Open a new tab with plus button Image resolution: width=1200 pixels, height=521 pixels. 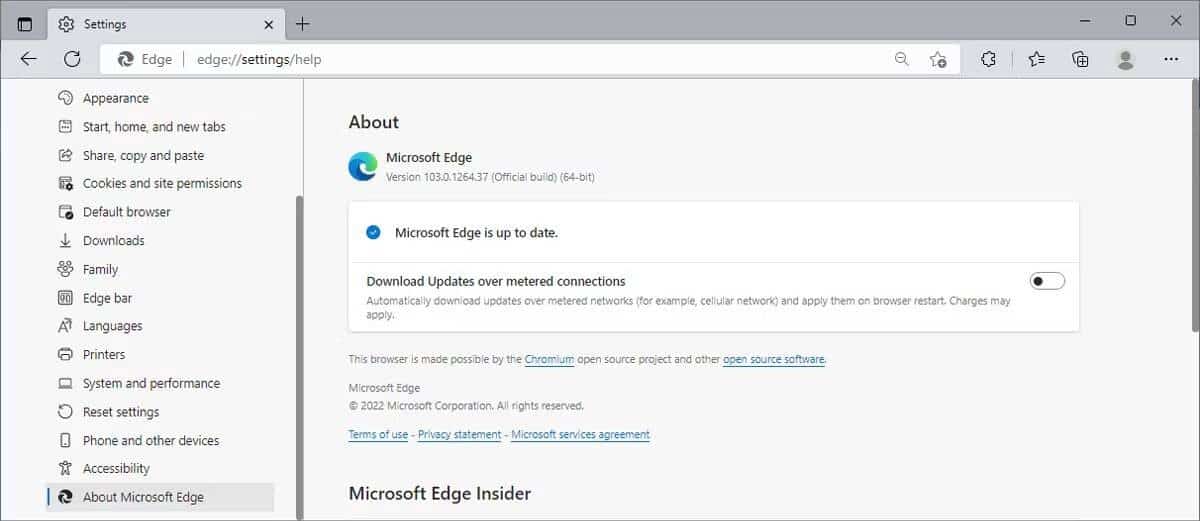coord(302,23)
